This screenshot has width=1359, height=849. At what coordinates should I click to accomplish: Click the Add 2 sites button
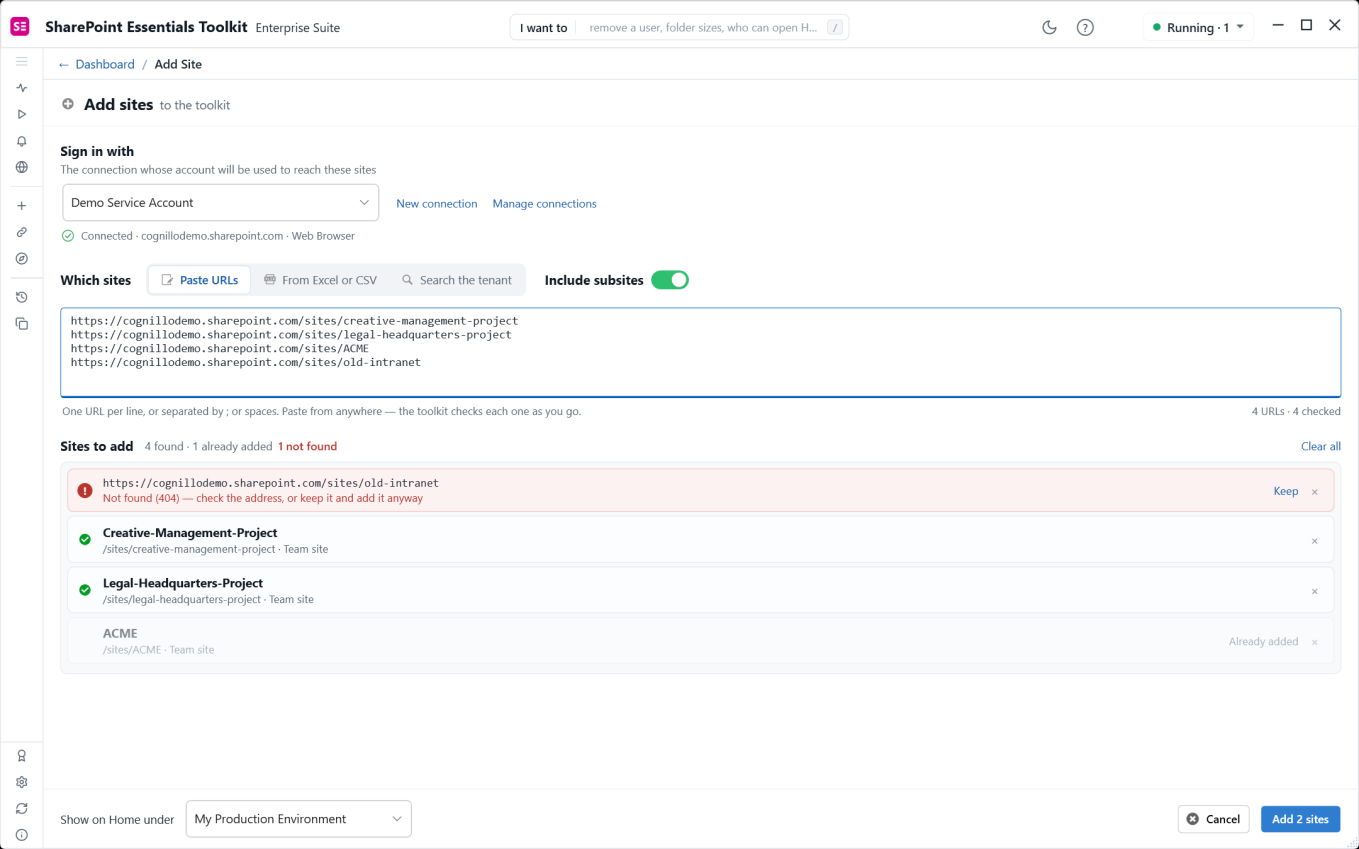(1300, 819)
